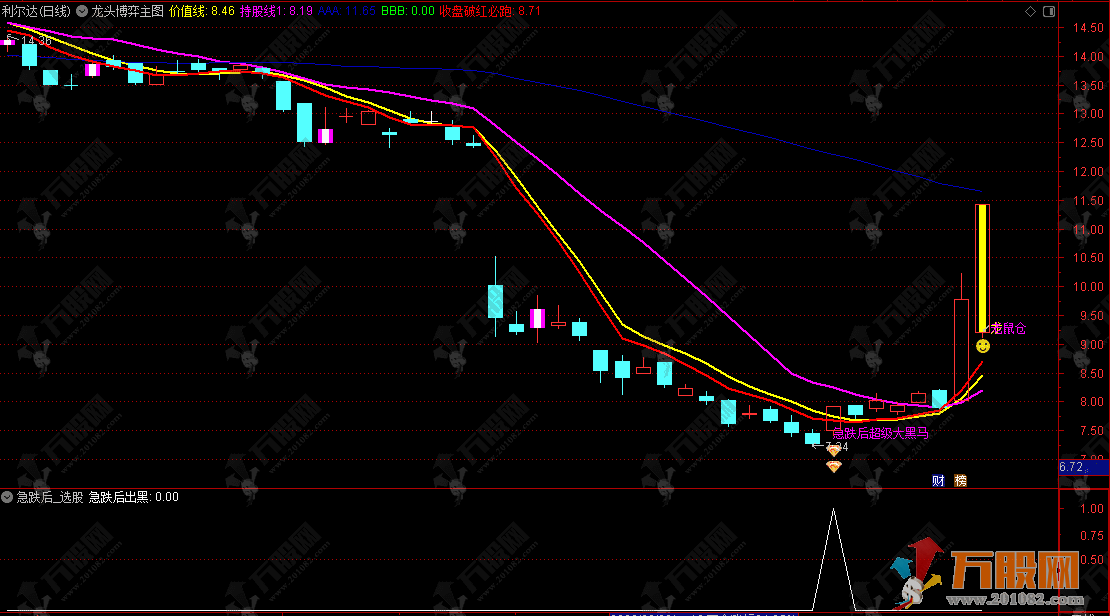The image size is (1110, 616).
Task: Click the yellow smiley face signal icon
Action: (983, 345)
